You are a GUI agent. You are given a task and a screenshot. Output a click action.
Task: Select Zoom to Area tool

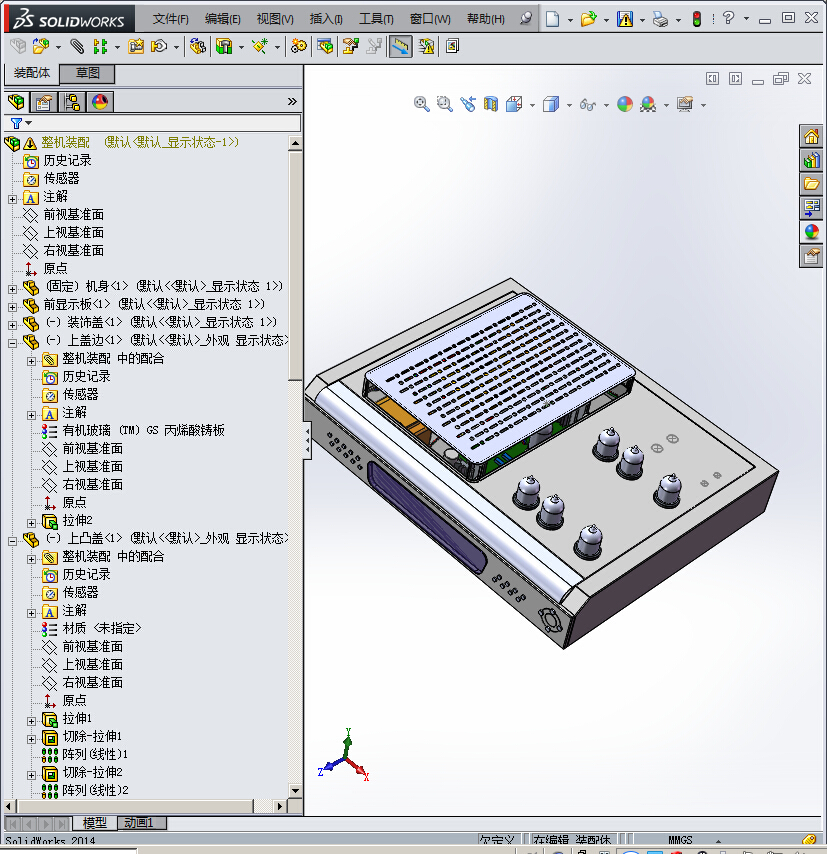[445, 104]
